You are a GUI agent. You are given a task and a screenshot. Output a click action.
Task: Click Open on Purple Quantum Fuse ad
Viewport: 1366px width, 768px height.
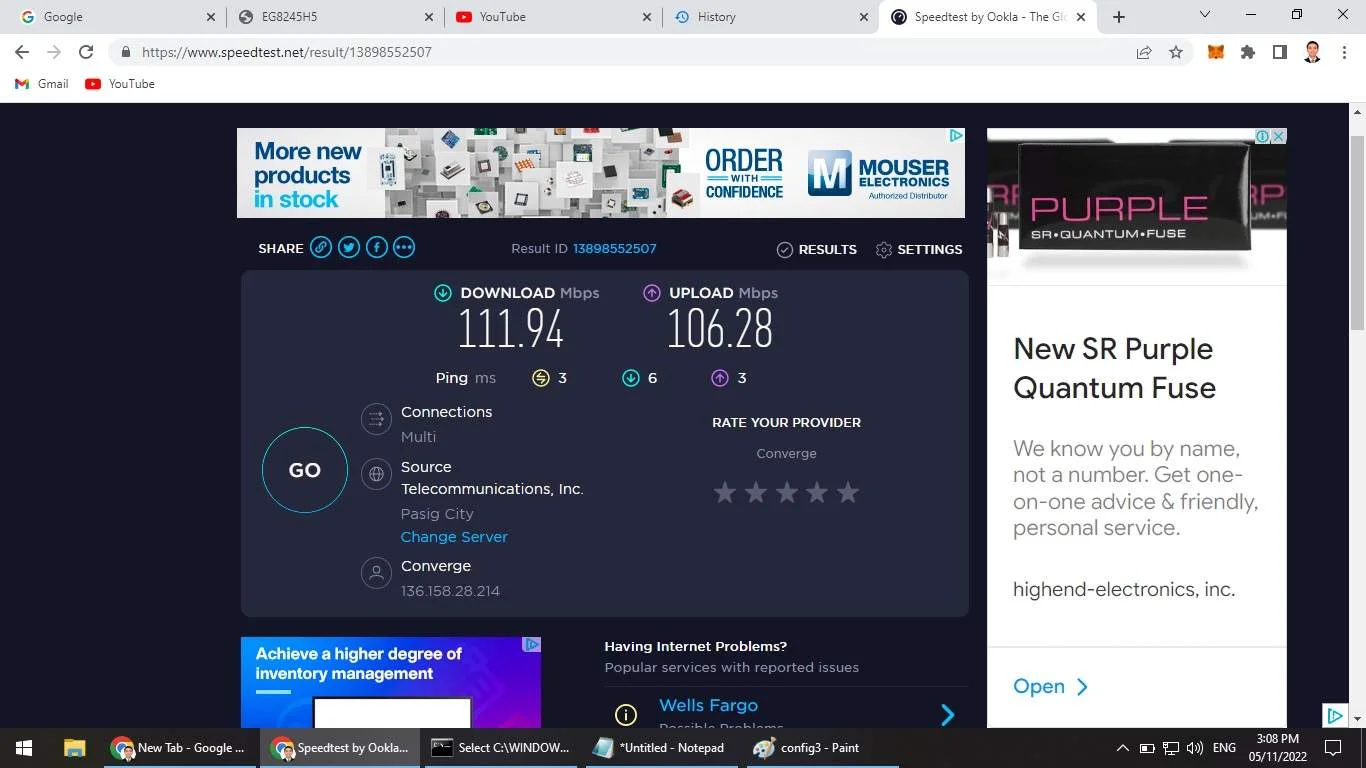pos(1050,687)
